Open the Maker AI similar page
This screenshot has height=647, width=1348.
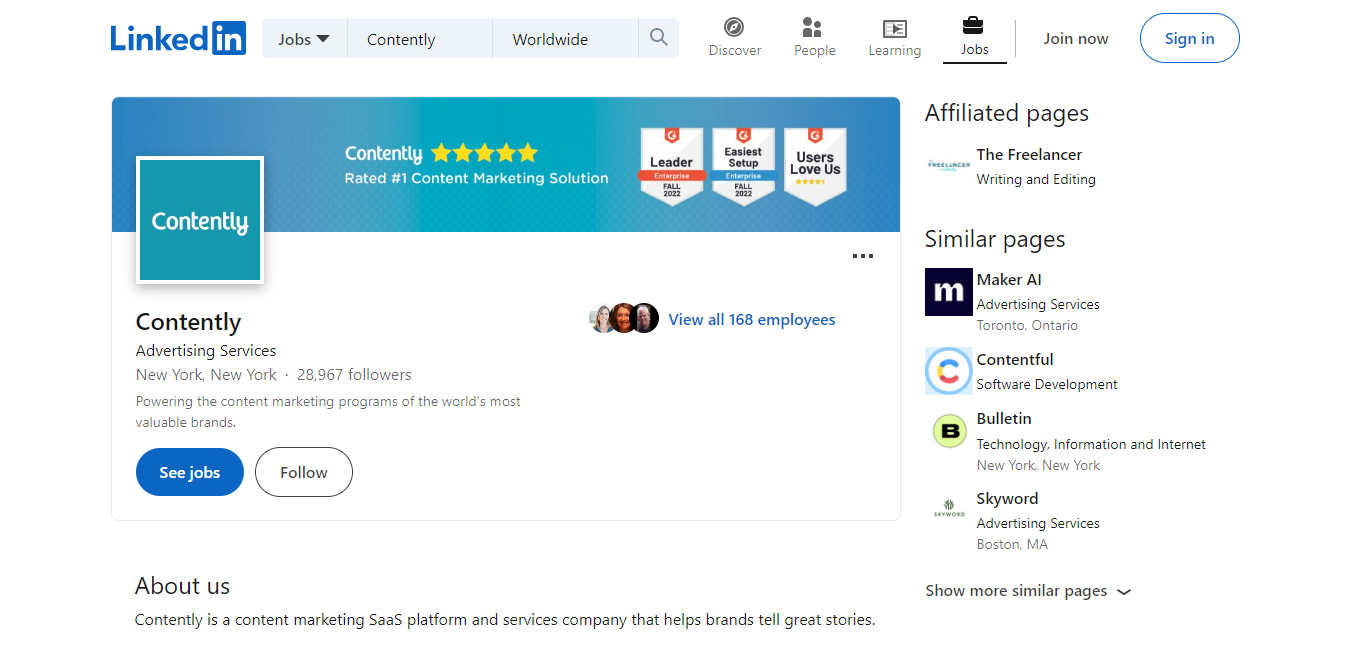1009,280
